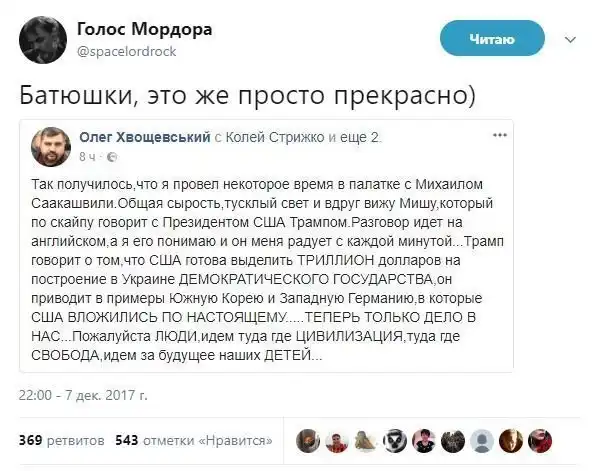Open the 369 ретвитов list

[x=61, y=440]
